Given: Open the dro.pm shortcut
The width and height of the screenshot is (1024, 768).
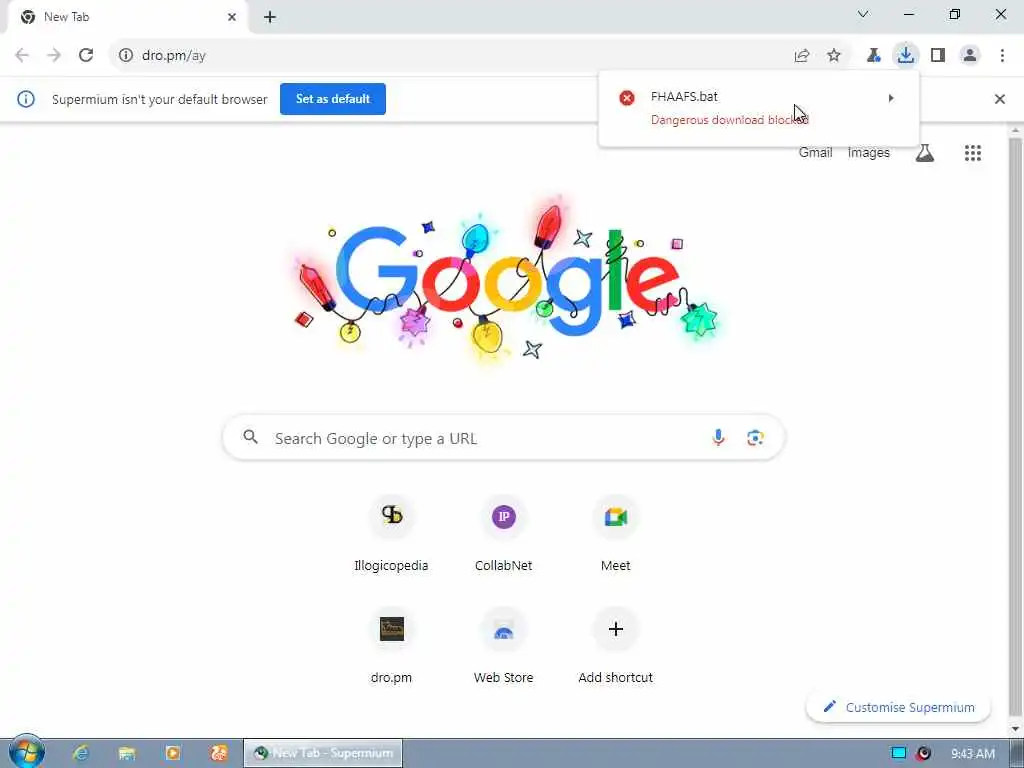Looking at the screenshot, I should pos(391,646).
